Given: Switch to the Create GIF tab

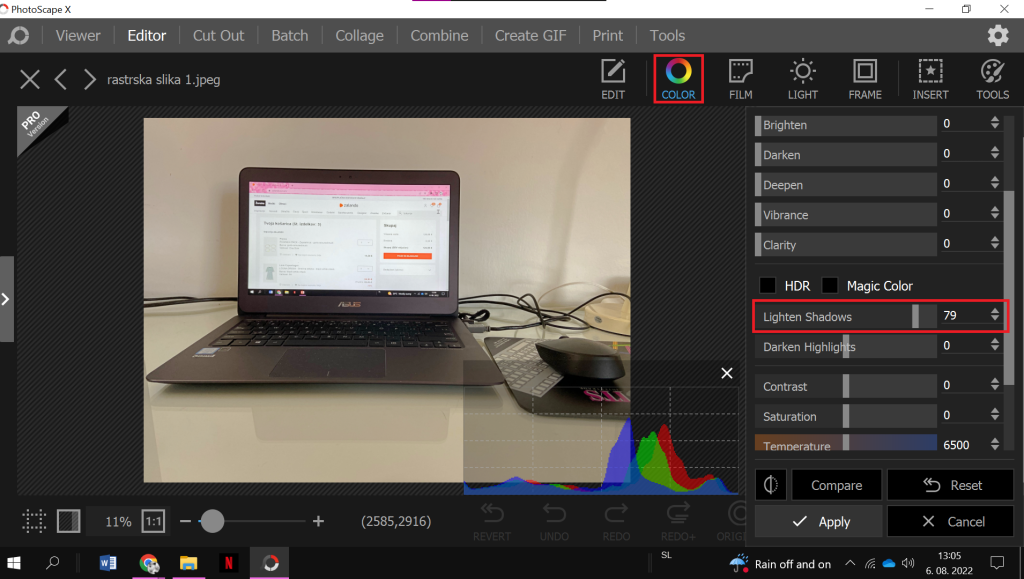Looking at the screenshot, I should [x=530, y=35].
